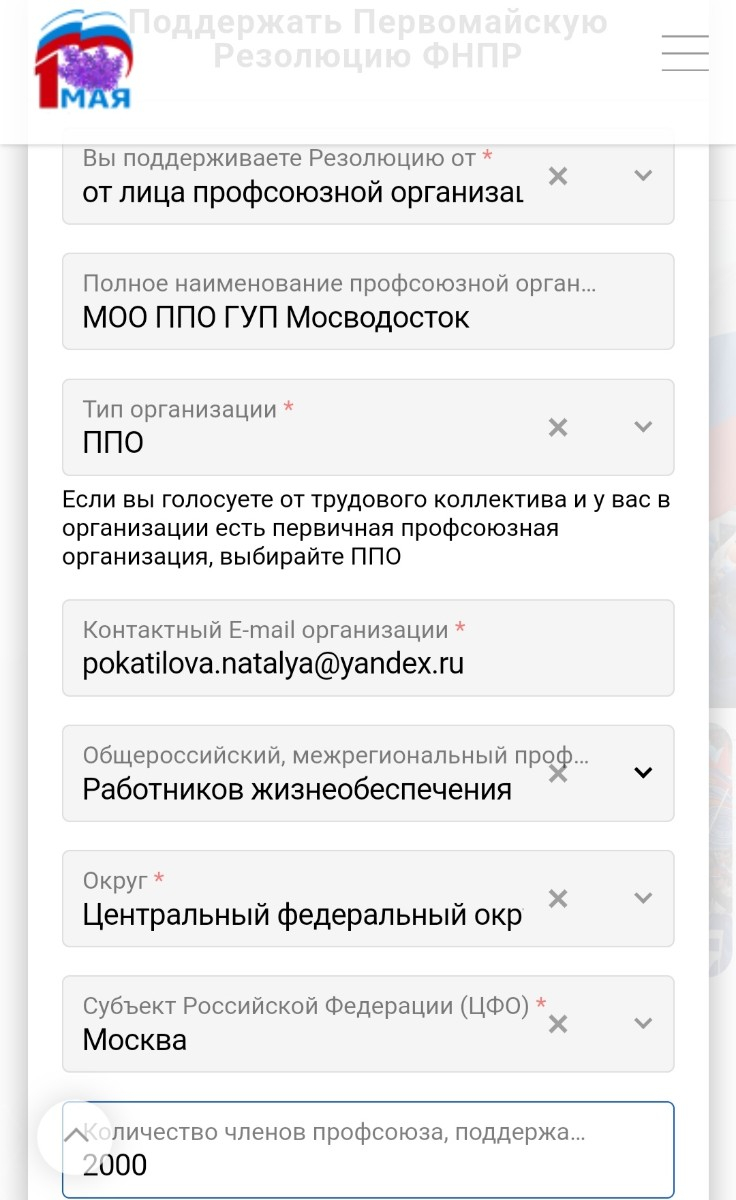736x1200 pixels.
Task: Click the ППО organization type value
Action: (113, 442)
